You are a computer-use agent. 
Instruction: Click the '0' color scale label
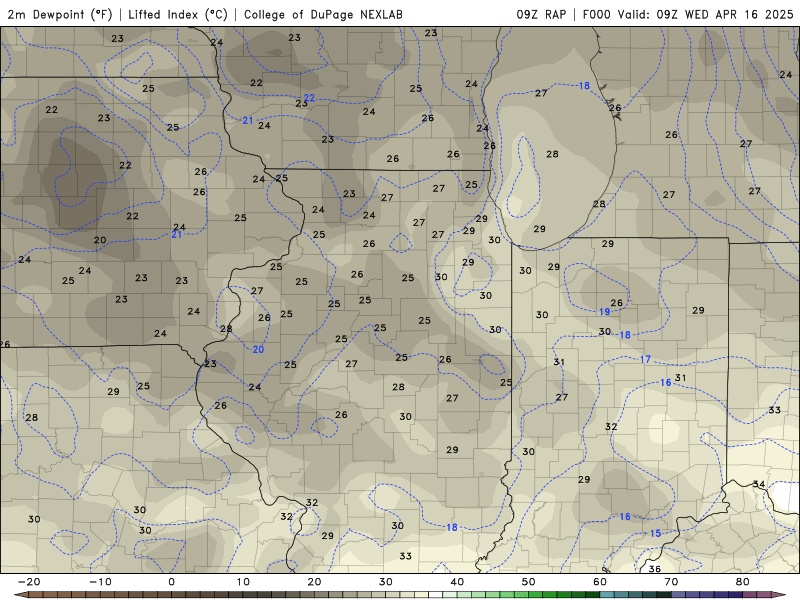pos(171,582)
